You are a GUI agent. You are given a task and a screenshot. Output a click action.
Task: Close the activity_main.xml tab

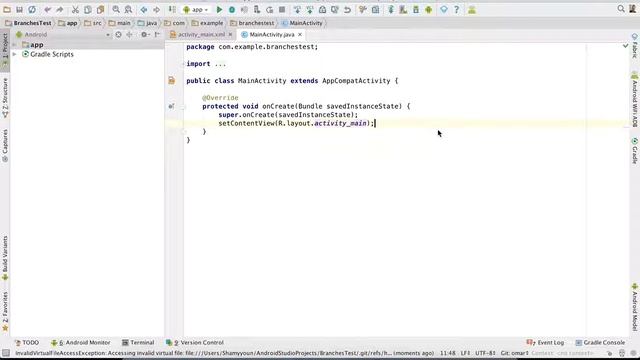[x=230, y=35]
